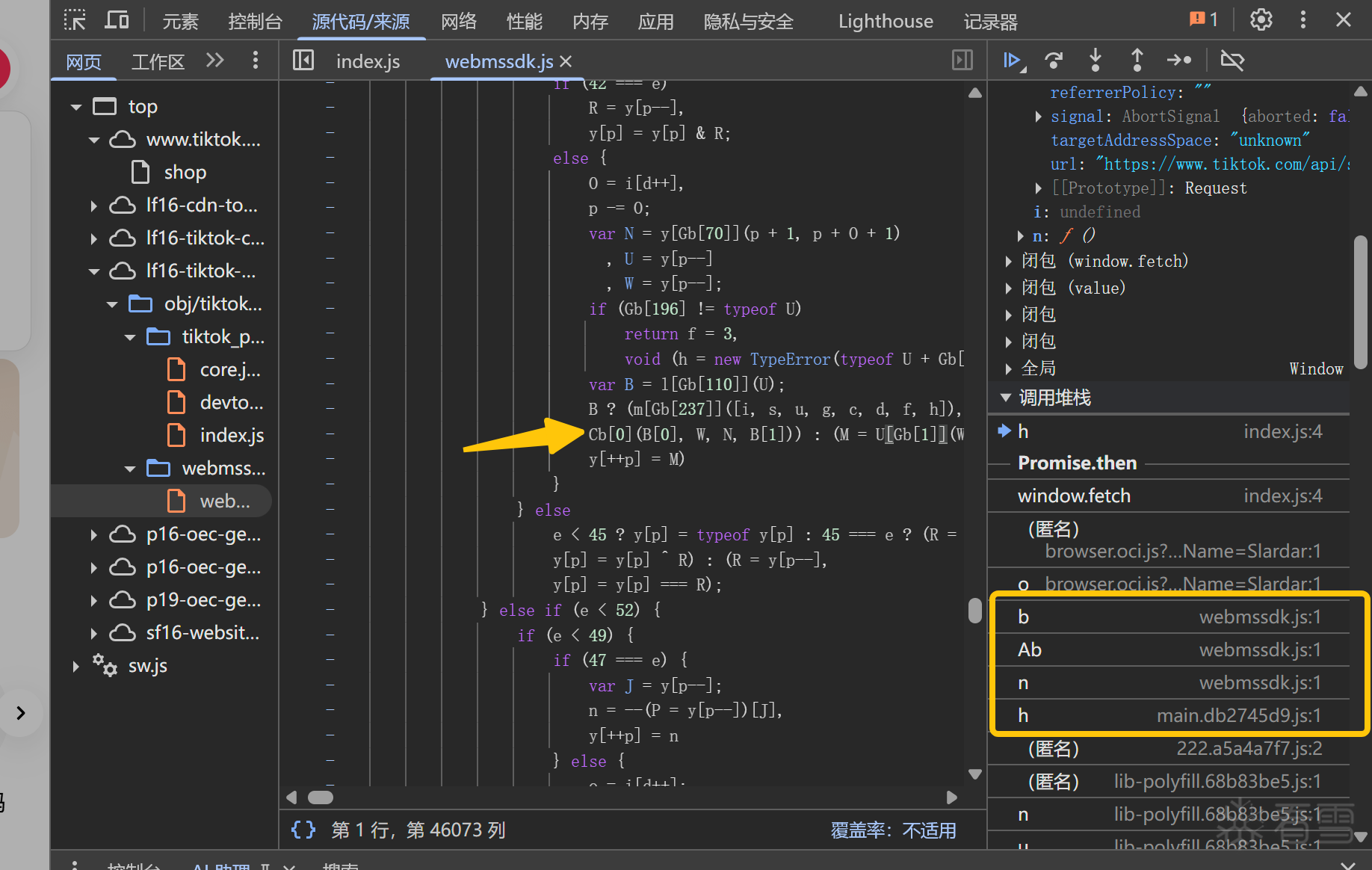This screenshot has width=1372, height=870.
Task: Click the inspect element picker icon
Action: (x=75, y=20)
